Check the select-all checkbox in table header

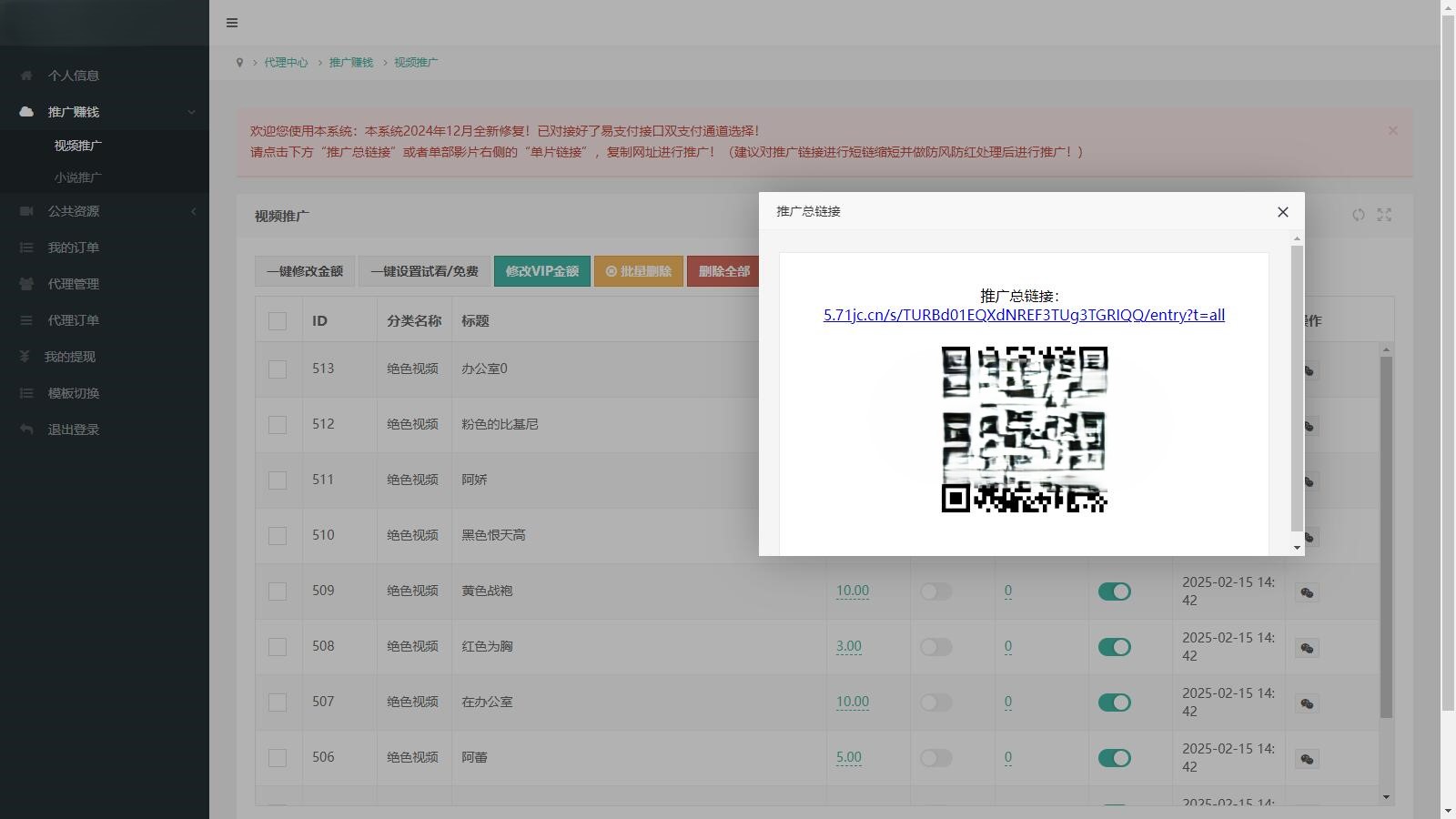[278, 321]
